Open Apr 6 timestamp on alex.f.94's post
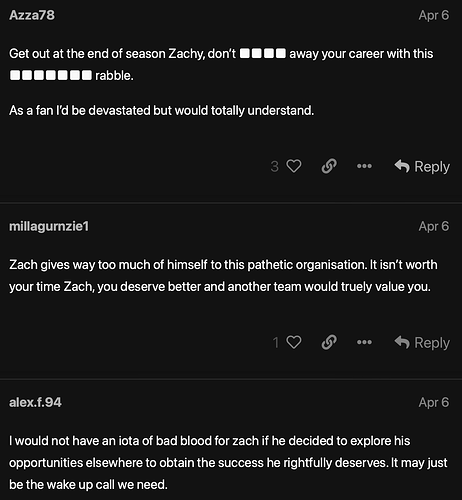Viewport: 462px width, 500px height. (x=434, y=403)
